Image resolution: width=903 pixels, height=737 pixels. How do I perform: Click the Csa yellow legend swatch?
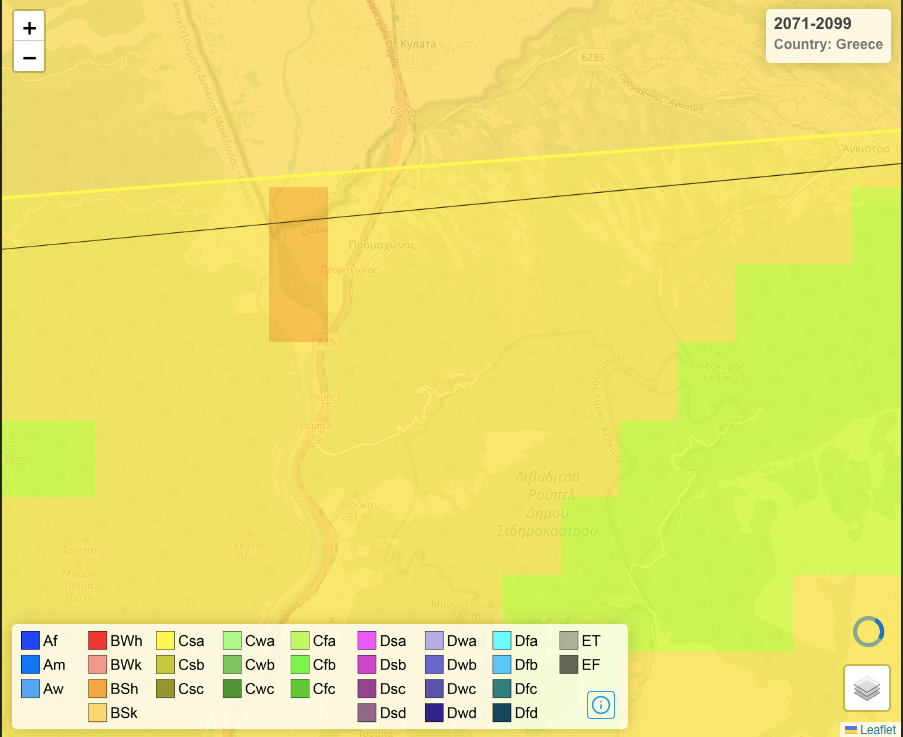click(165, 640)
